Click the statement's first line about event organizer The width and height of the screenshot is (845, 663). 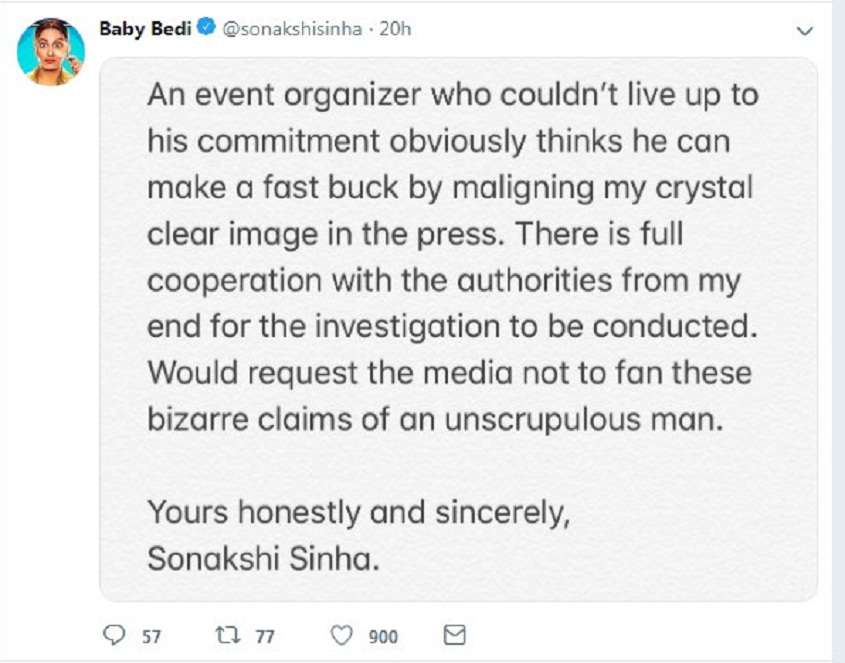(x=453, y=95)
